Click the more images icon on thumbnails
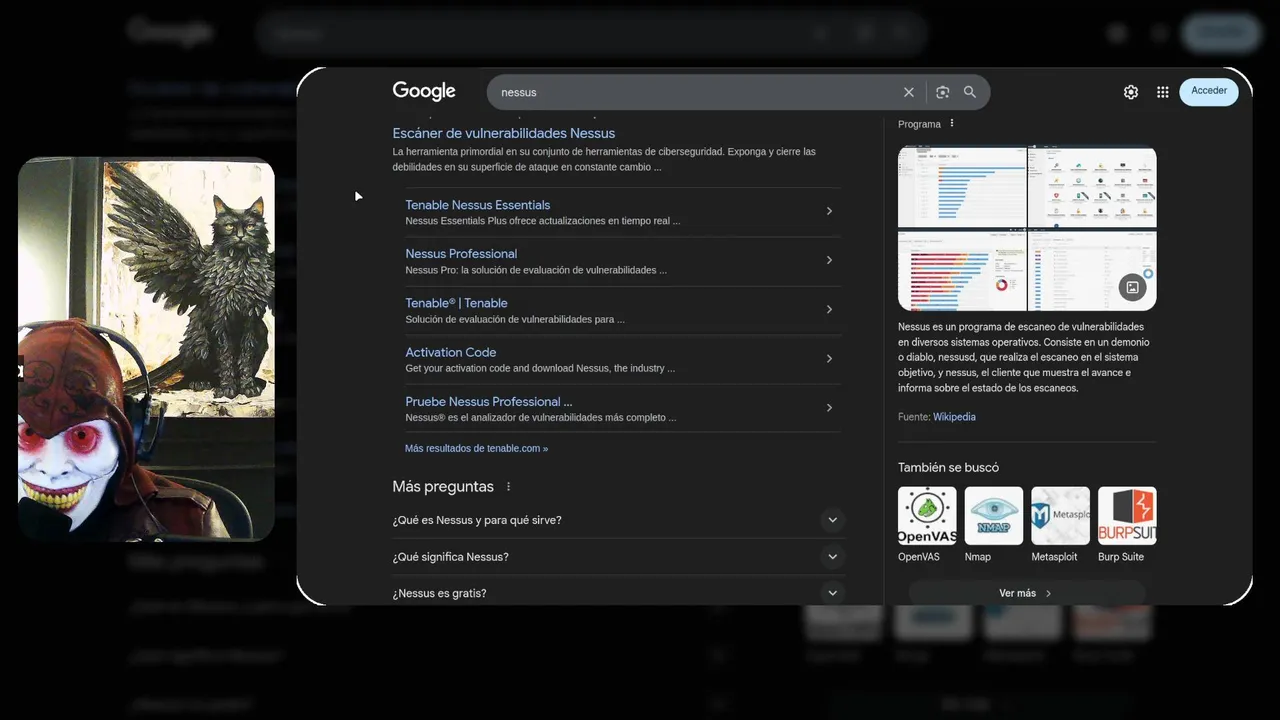1280x720 pixels. click(1132, 287)
